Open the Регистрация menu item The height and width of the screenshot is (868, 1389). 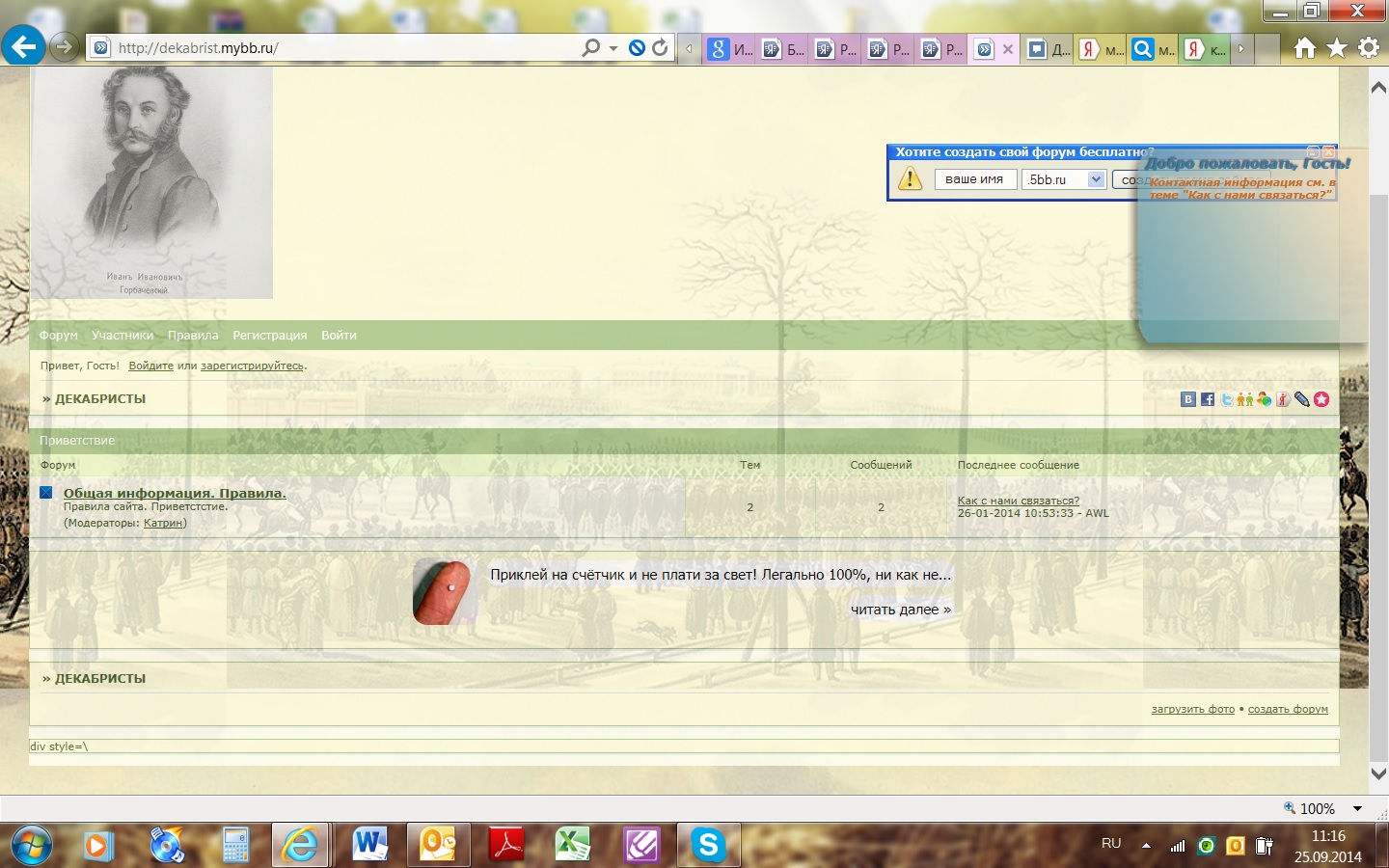270,336
